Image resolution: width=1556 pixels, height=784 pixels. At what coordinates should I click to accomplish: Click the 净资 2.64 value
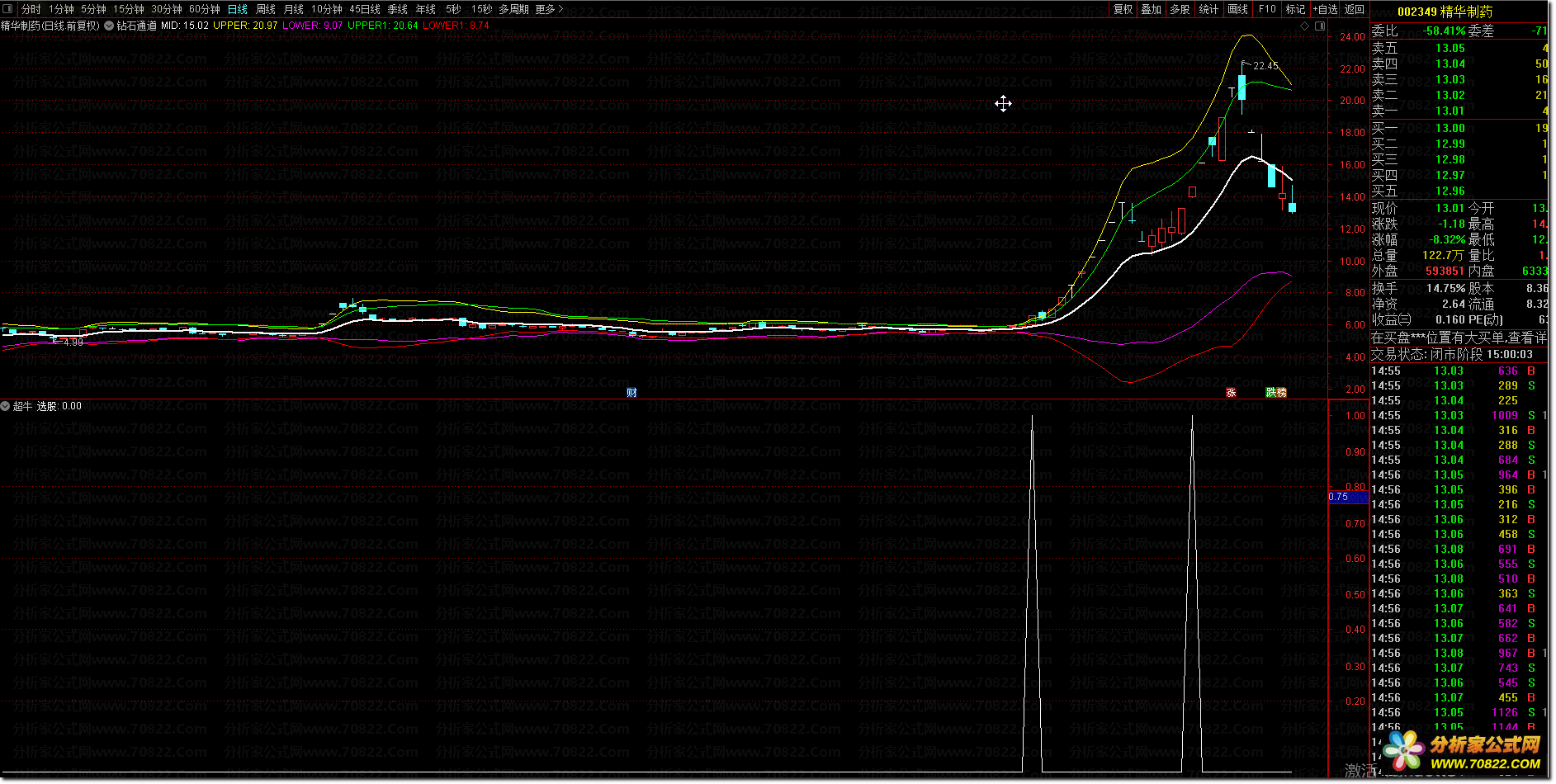(x=1454, y=305)
